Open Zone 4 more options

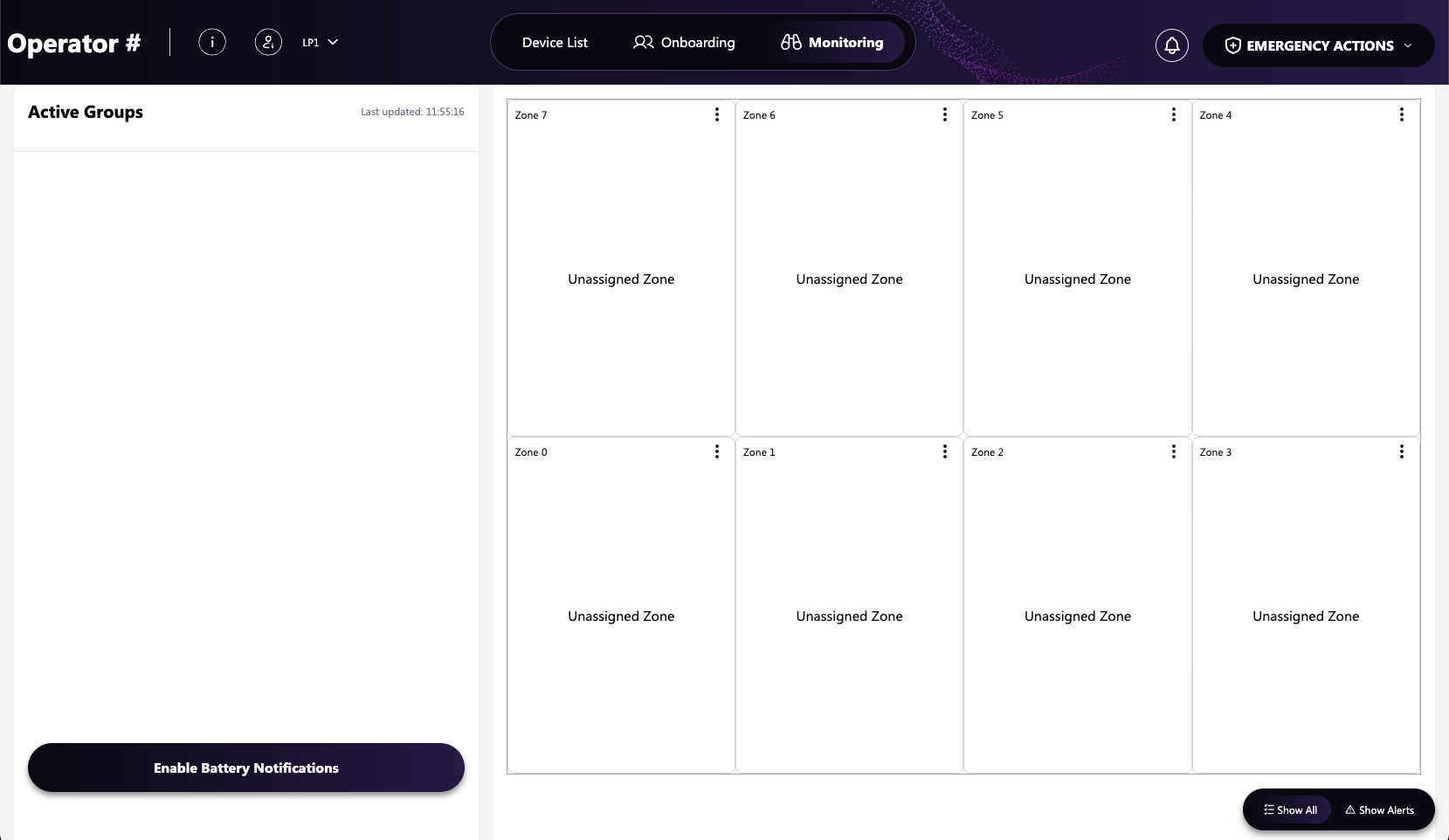click(x=1401, y=114)
